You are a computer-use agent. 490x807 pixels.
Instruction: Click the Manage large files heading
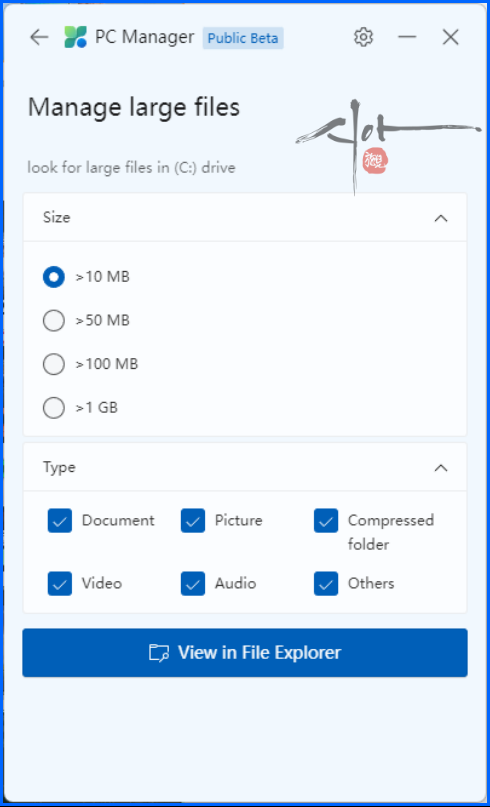(134, 108)
